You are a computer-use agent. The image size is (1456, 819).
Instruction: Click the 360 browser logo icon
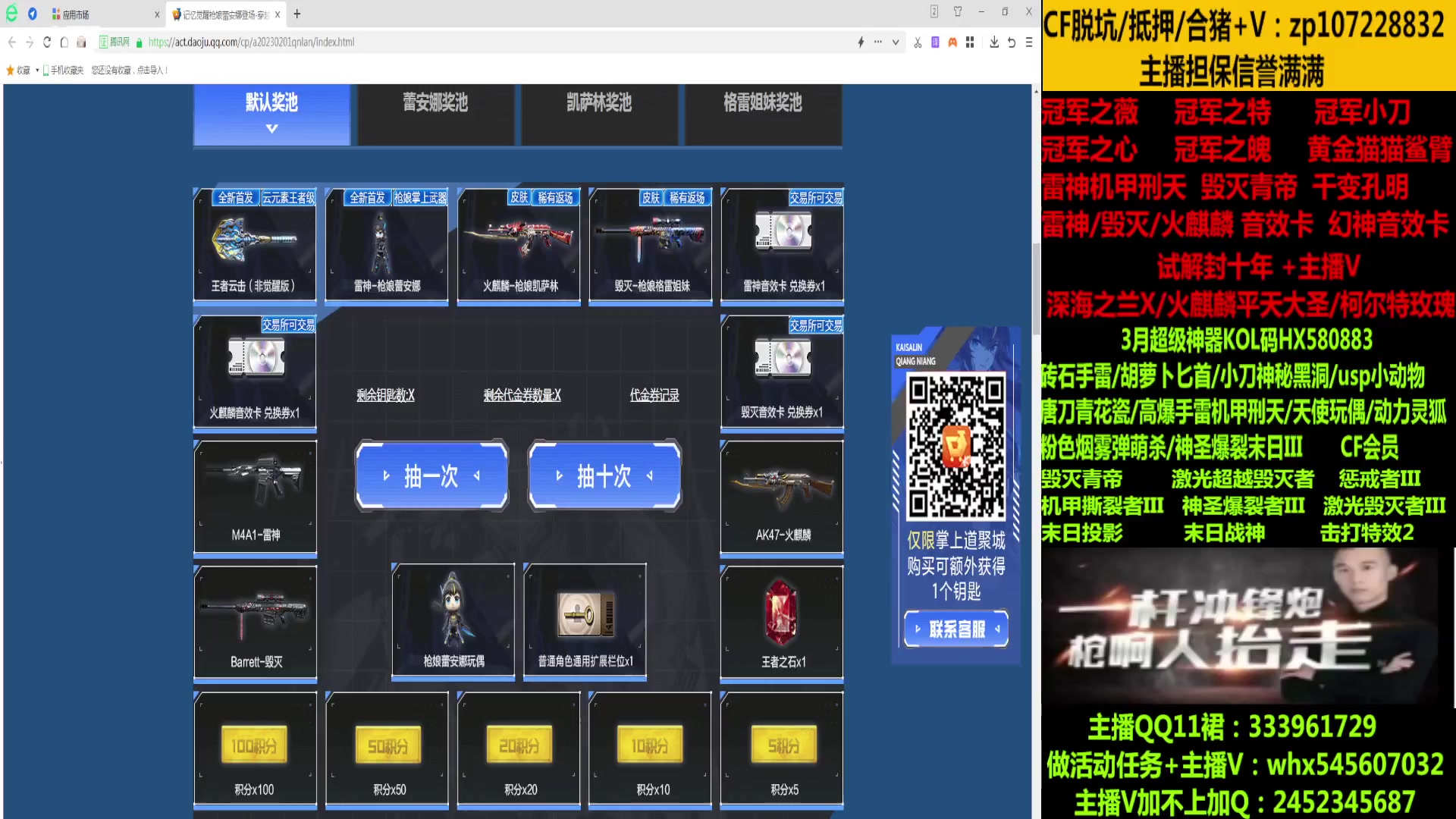click(12, 13)
